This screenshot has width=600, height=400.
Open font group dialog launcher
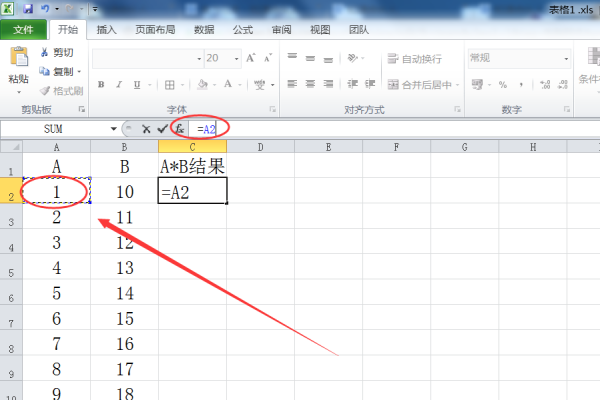click(272, 109)
